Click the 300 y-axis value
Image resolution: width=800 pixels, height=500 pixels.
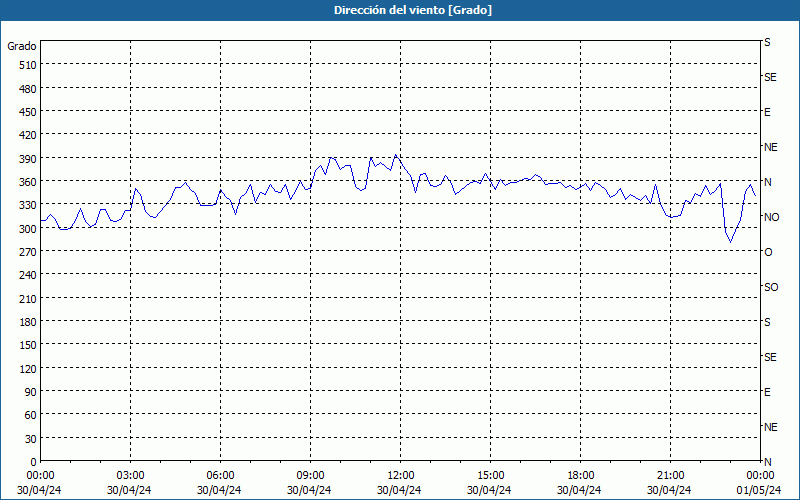[28, 229]
